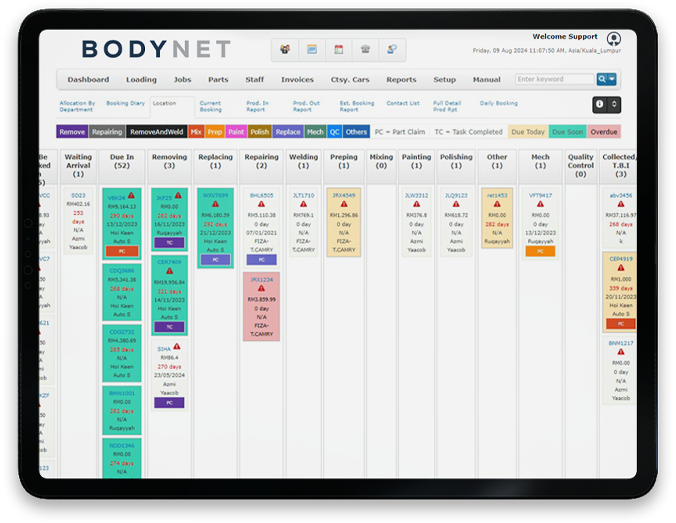
Task: Open the customers group icon in top toolbar
Action: 285,49
